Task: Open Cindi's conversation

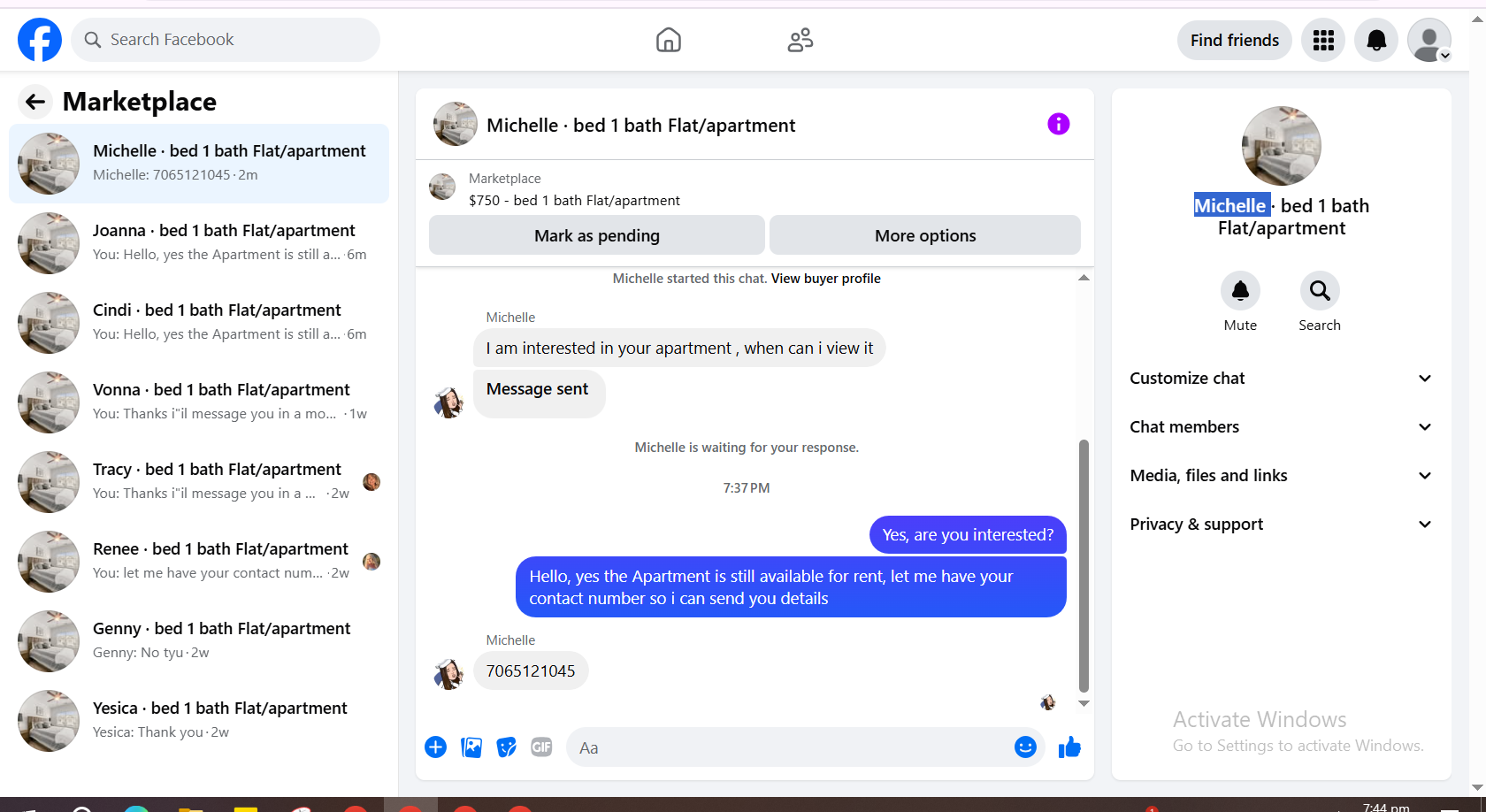Action: 199,323
